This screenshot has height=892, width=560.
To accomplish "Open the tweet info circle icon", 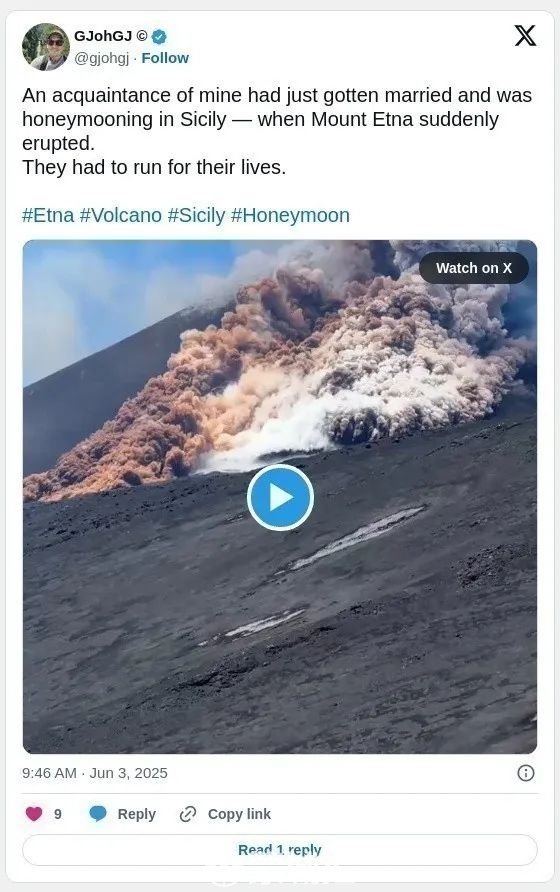I will [525, 773].
